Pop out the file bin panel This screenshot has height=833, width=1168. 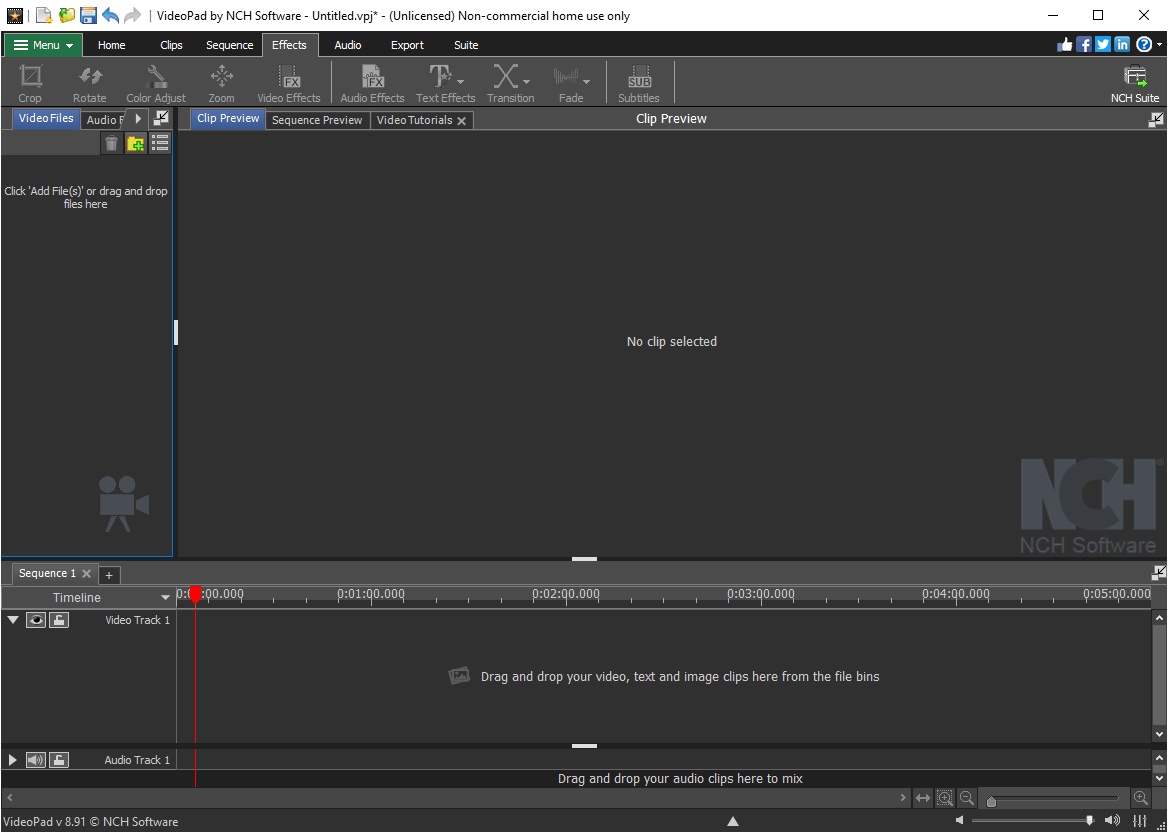coord(161,118)
